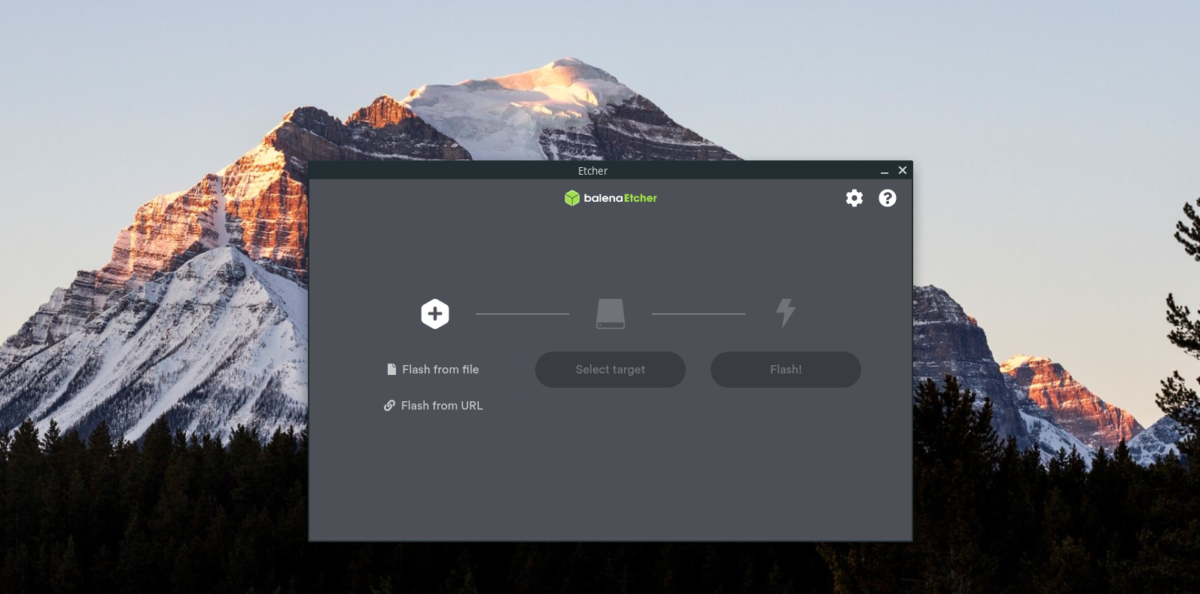This screenshot has height=594, width=1200.
Task: Open the Etcher settings gear
Action: 853,198
